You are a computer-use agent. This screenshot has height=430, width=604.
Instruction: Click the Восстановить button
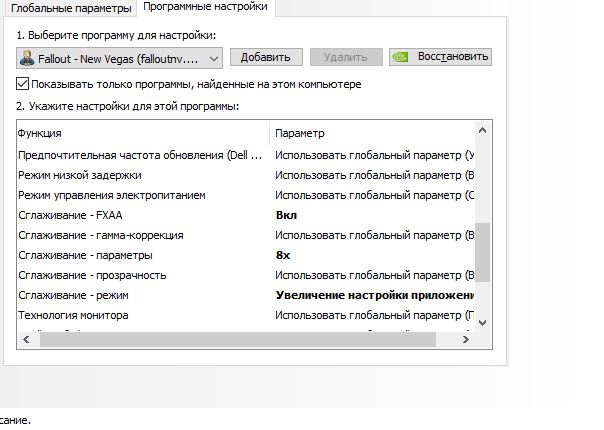[440, 57]
